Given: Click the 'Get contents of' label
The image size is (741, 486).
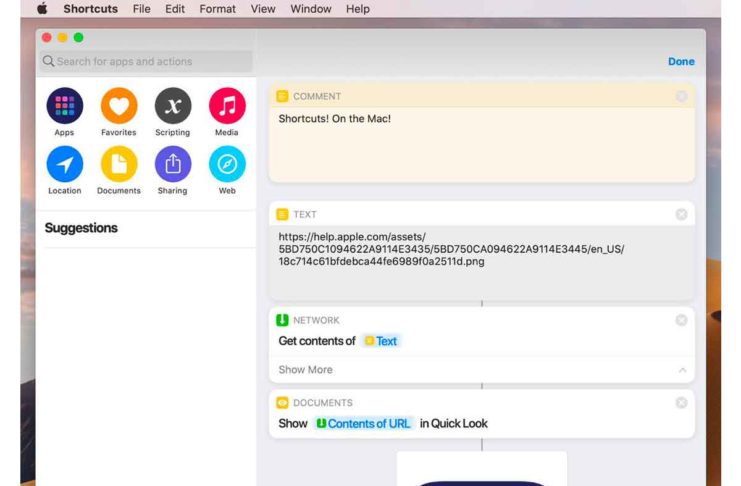Looking at the screenshot, I should point(317,341).
